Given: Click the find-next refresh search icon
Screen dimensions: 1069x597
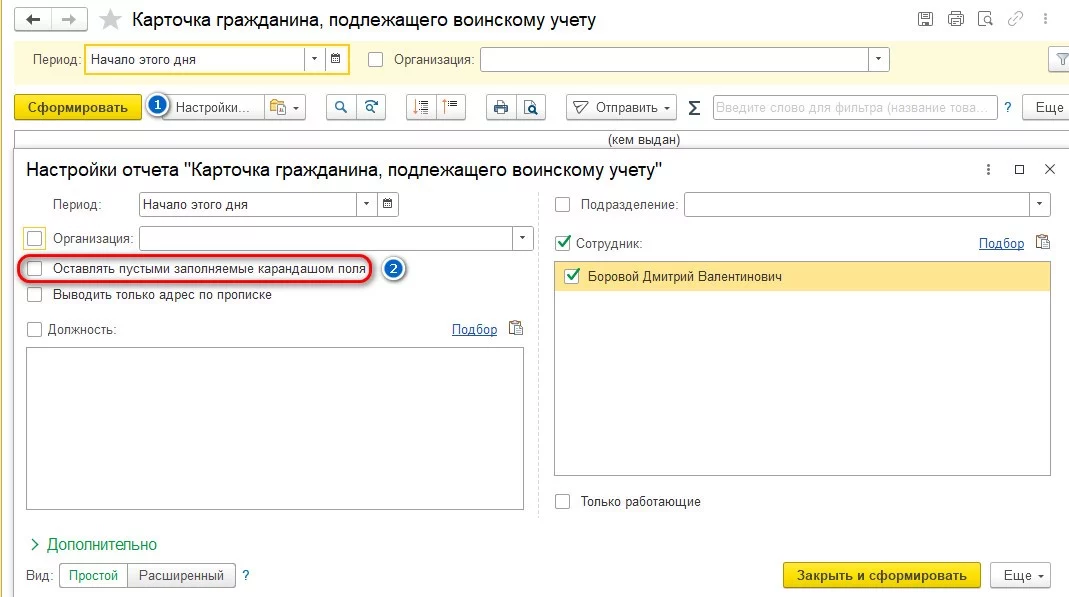Looking at the screenshot, I should (x=371, y=108).
